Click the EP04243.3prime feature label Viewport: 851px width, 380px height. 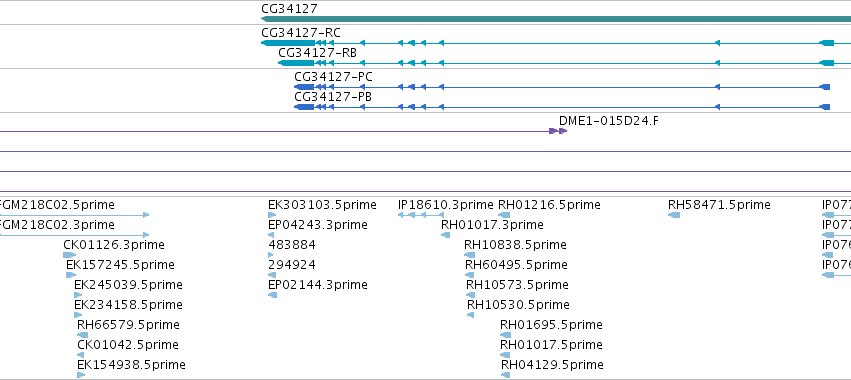coord(317,225)
